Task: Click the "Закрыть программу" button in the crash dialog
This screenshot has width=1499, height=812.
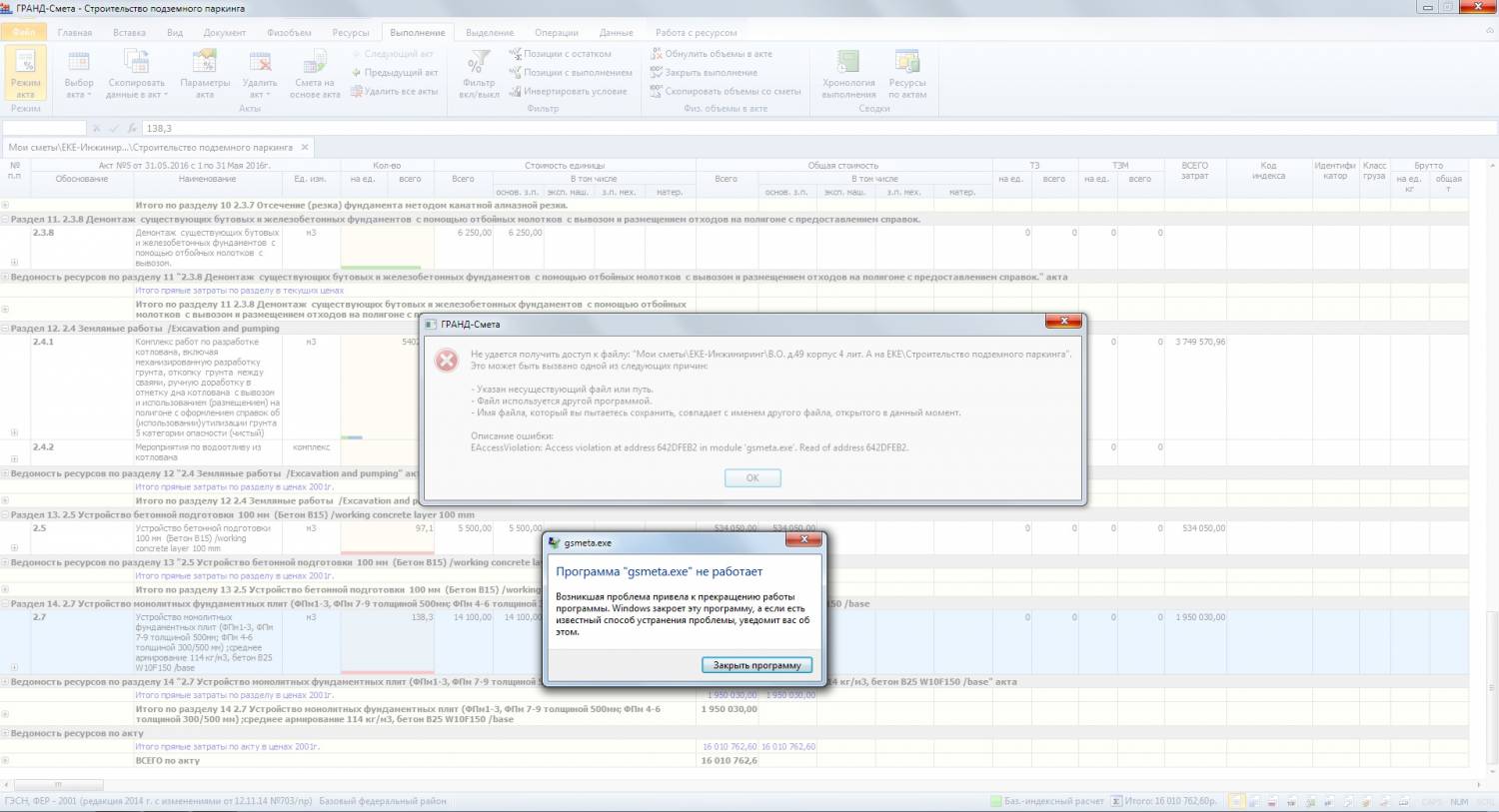Action: point(756,665)
